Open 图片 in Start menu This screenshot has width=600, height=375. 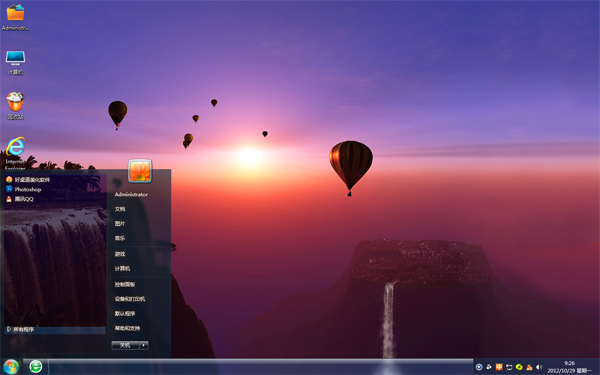120,223
